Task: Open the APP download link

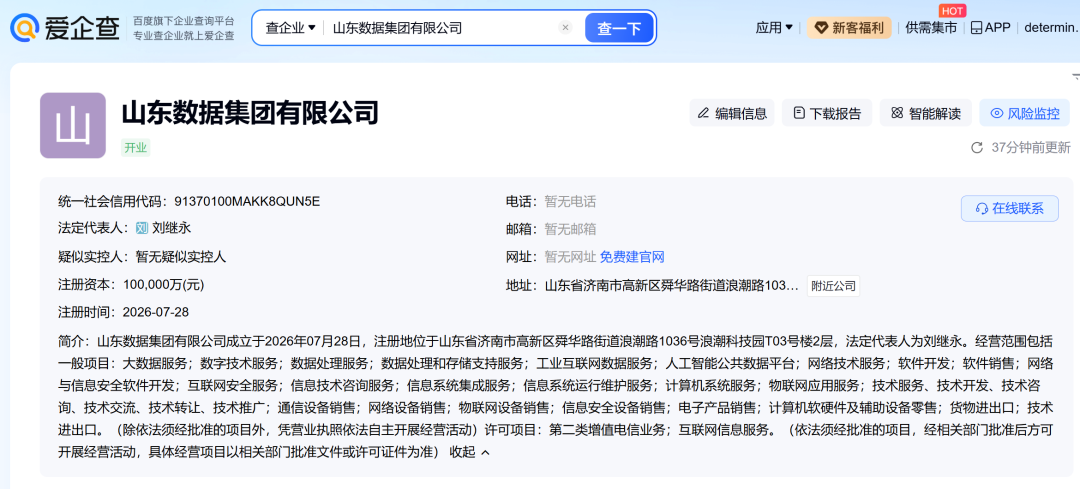Action: (990, 28)
